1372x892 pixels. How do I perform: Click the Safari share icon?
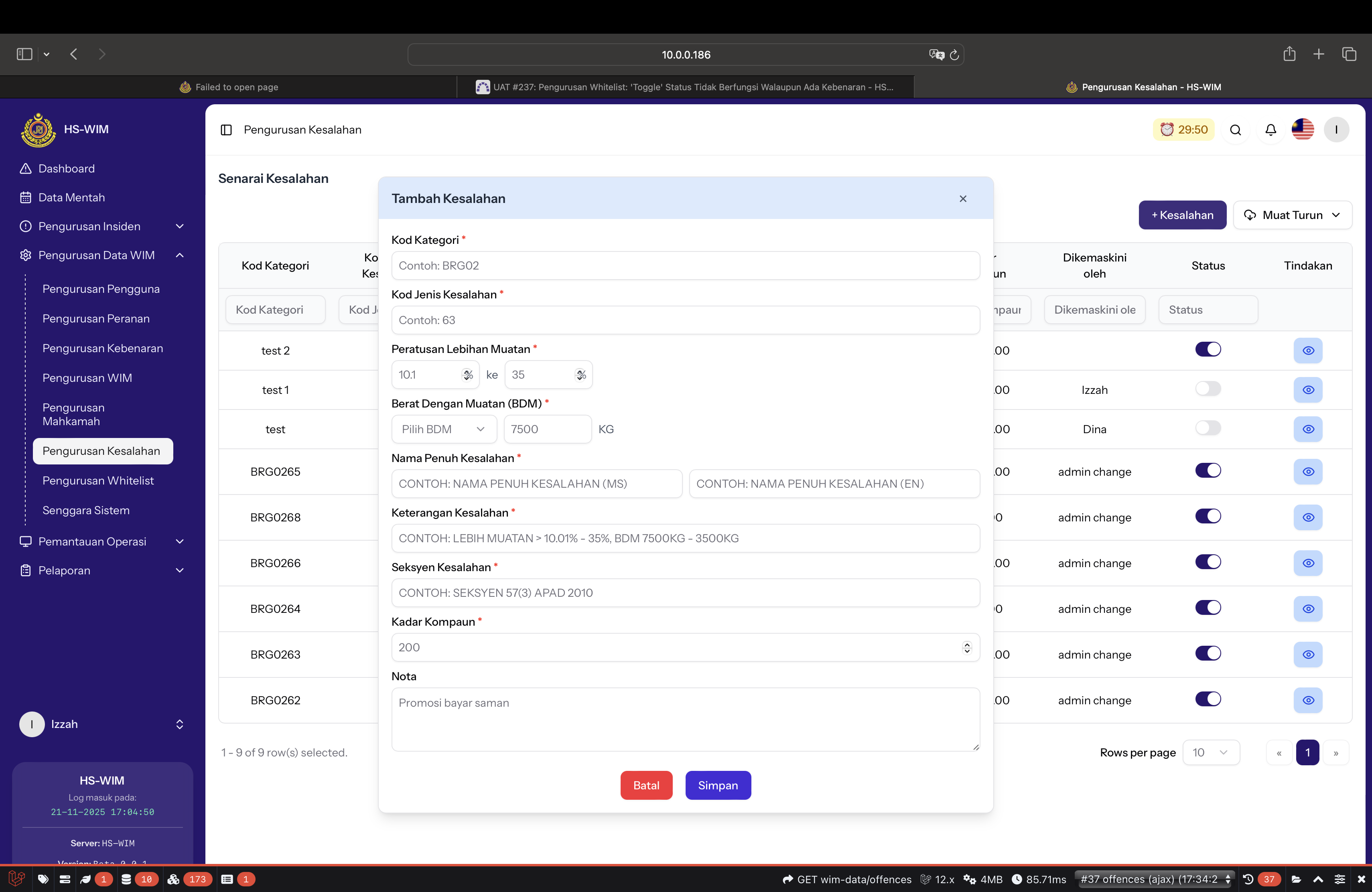pyautogui.click(x=1290, y=54)
